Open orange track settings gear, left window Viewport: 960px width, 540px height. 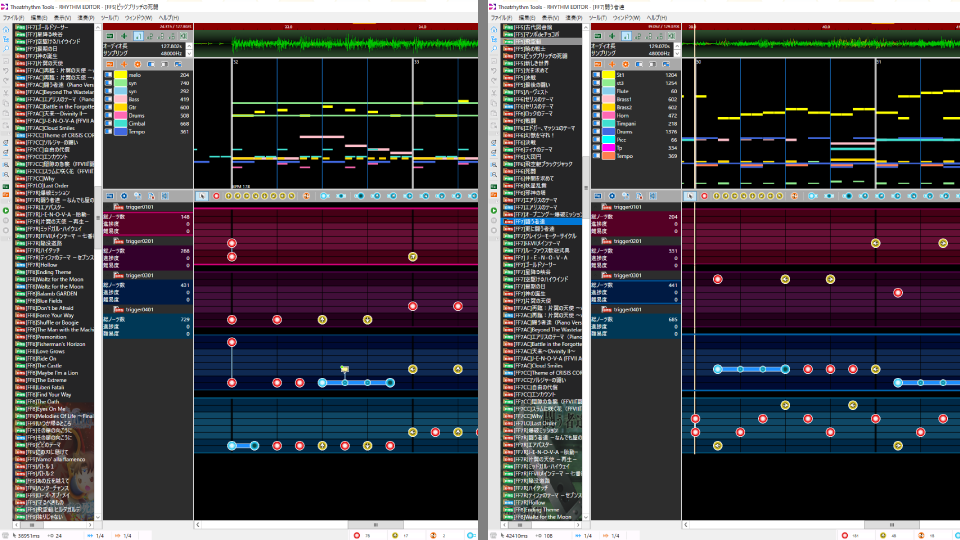coord(137,64)
